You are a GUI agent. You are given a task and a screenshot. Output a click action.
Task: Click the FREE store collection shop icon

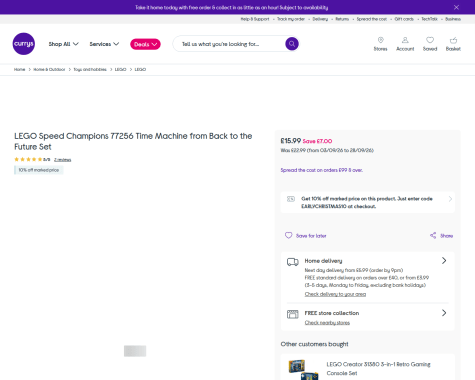point(293,314)
